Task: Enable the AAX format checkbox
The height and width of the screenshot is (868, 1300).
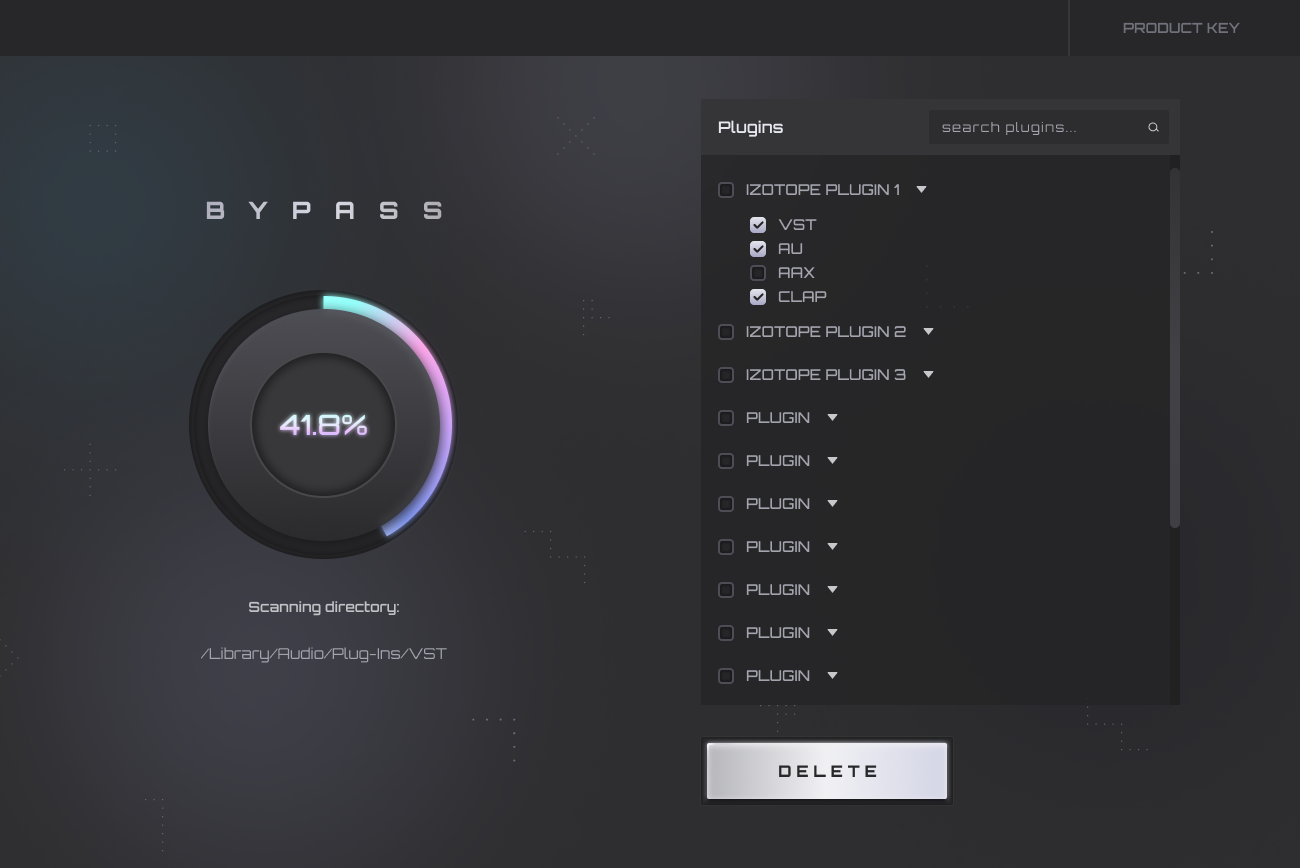Action: pyautogui.click(x=758, y=273)
